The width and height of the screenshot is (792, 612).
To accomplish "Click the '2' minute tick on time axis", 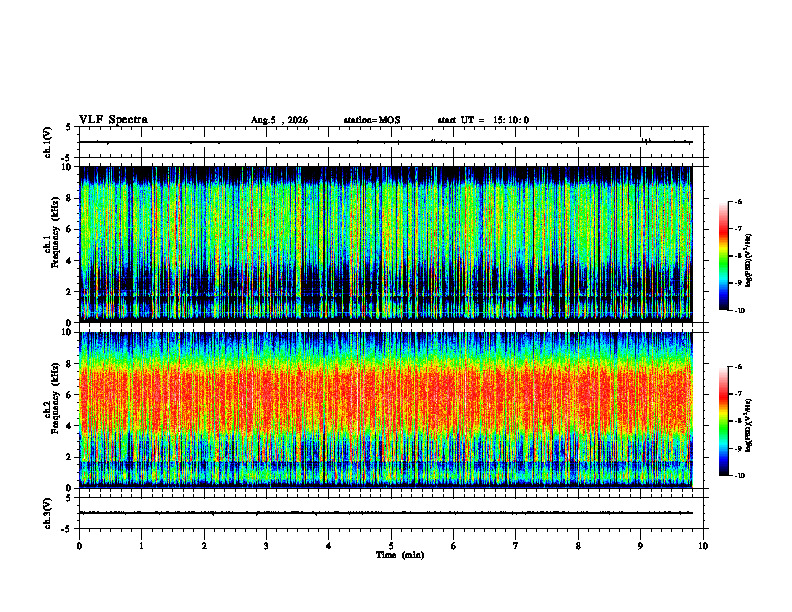I will click(204, 546).
